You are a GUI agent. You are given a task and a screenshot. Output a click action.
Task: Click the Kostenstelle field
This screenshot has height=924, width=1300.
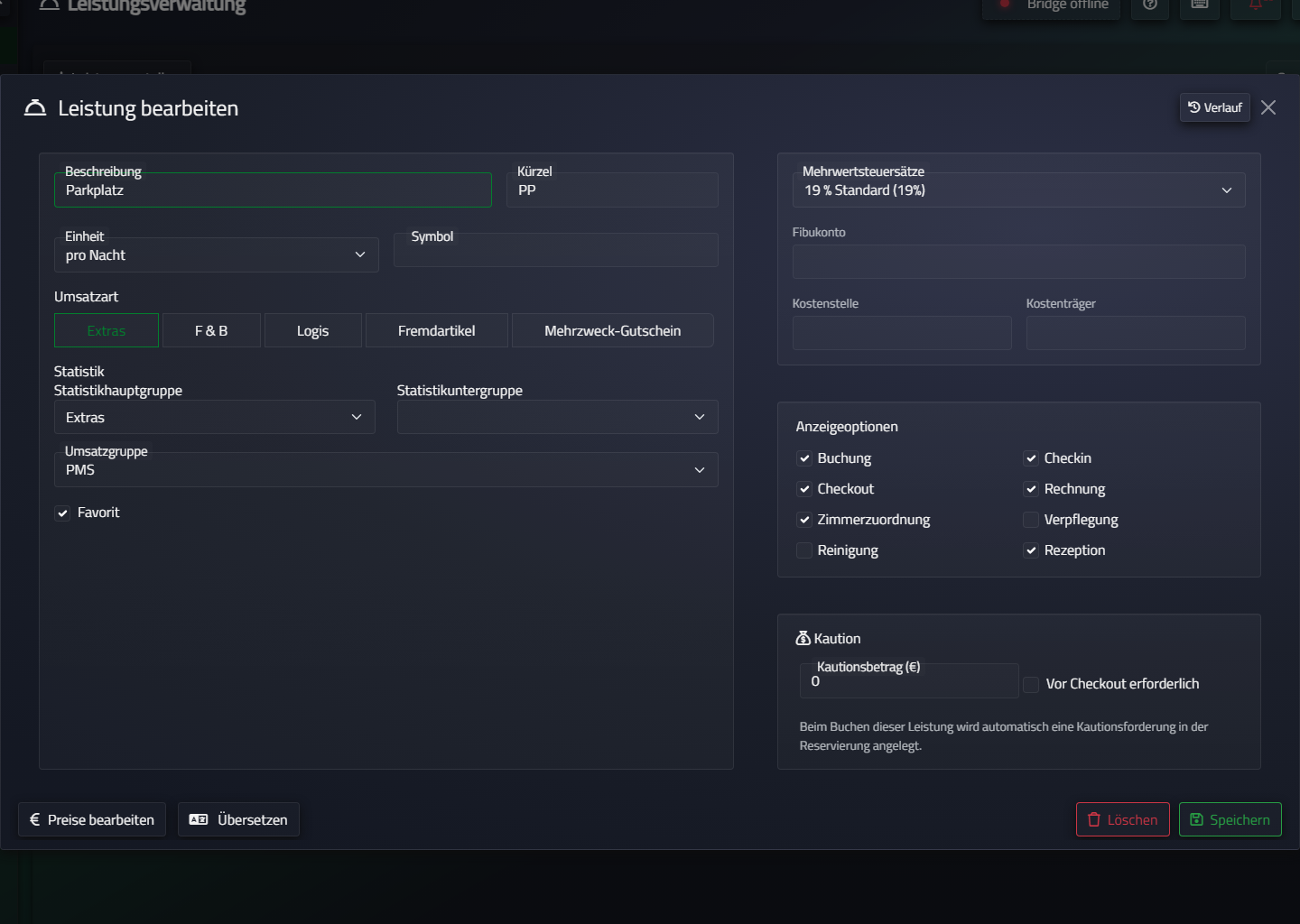[902, 333]
